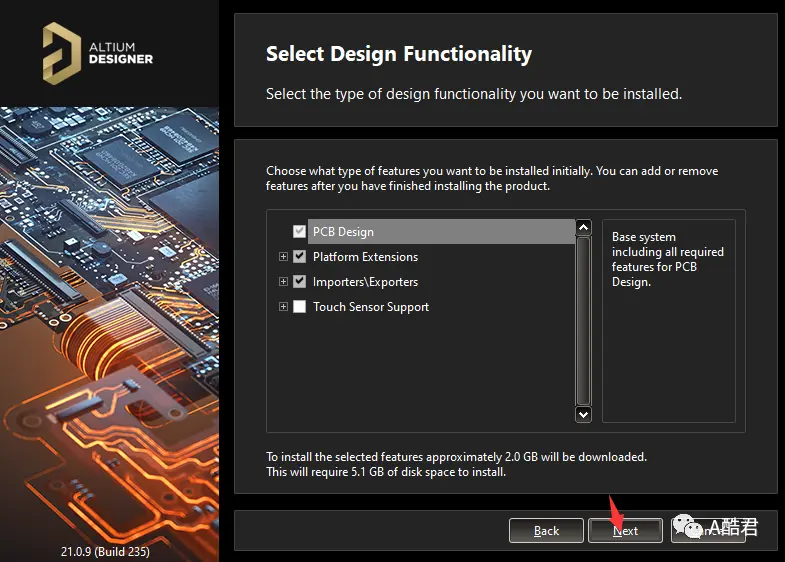Expand the Platform Extensions tree node
This screenshot has width=785, height=562.
(283, 256)
